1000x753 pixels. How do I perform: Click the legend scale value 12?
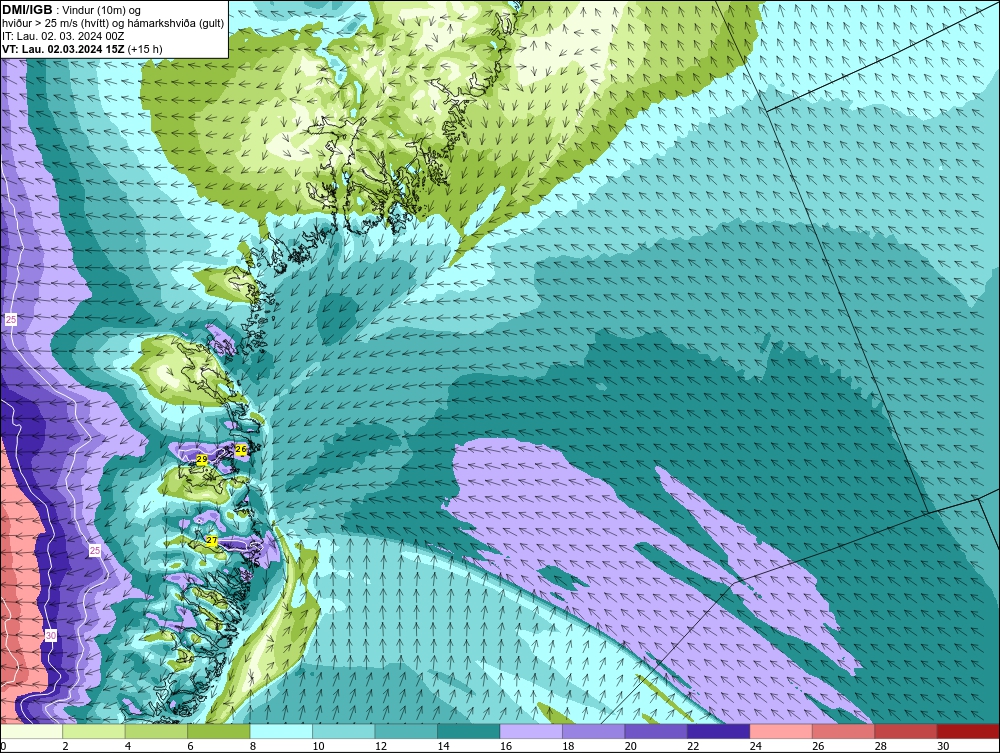(381, 746)
